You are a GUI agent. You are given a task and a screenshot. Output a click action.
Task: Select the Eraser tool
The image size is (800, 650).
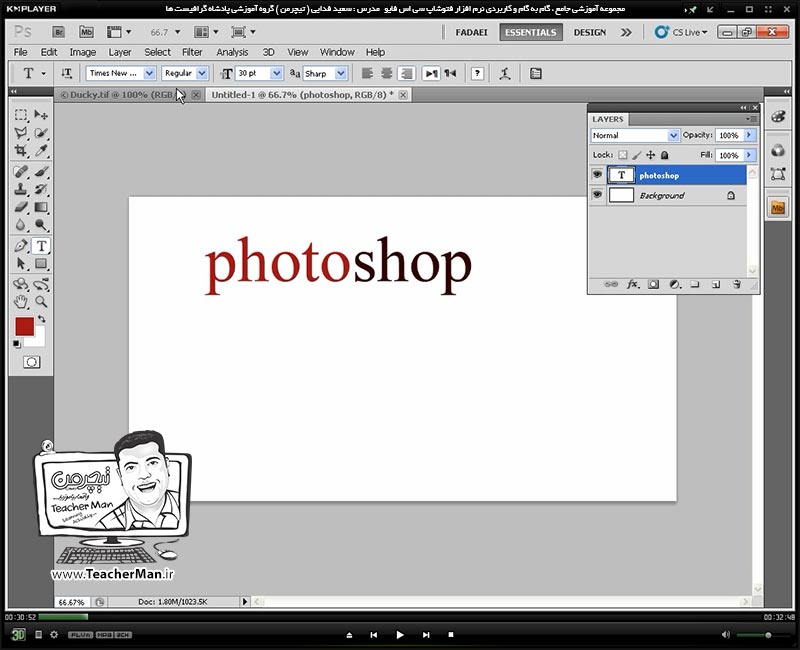[x=21, y=207]
